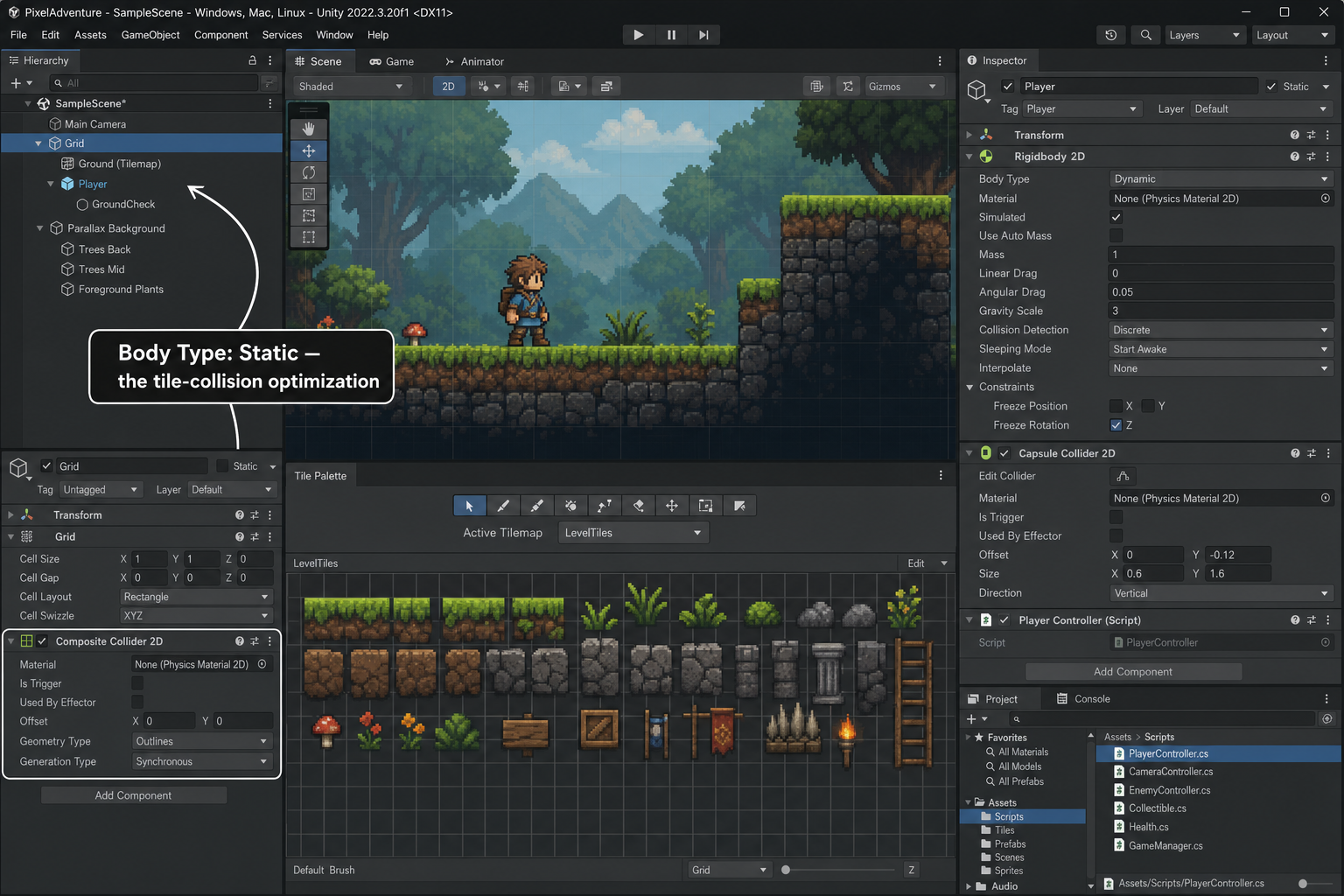This screenshot has height=896, width=1344.
Task: Open the Window menu
Action: click(334, 35)
